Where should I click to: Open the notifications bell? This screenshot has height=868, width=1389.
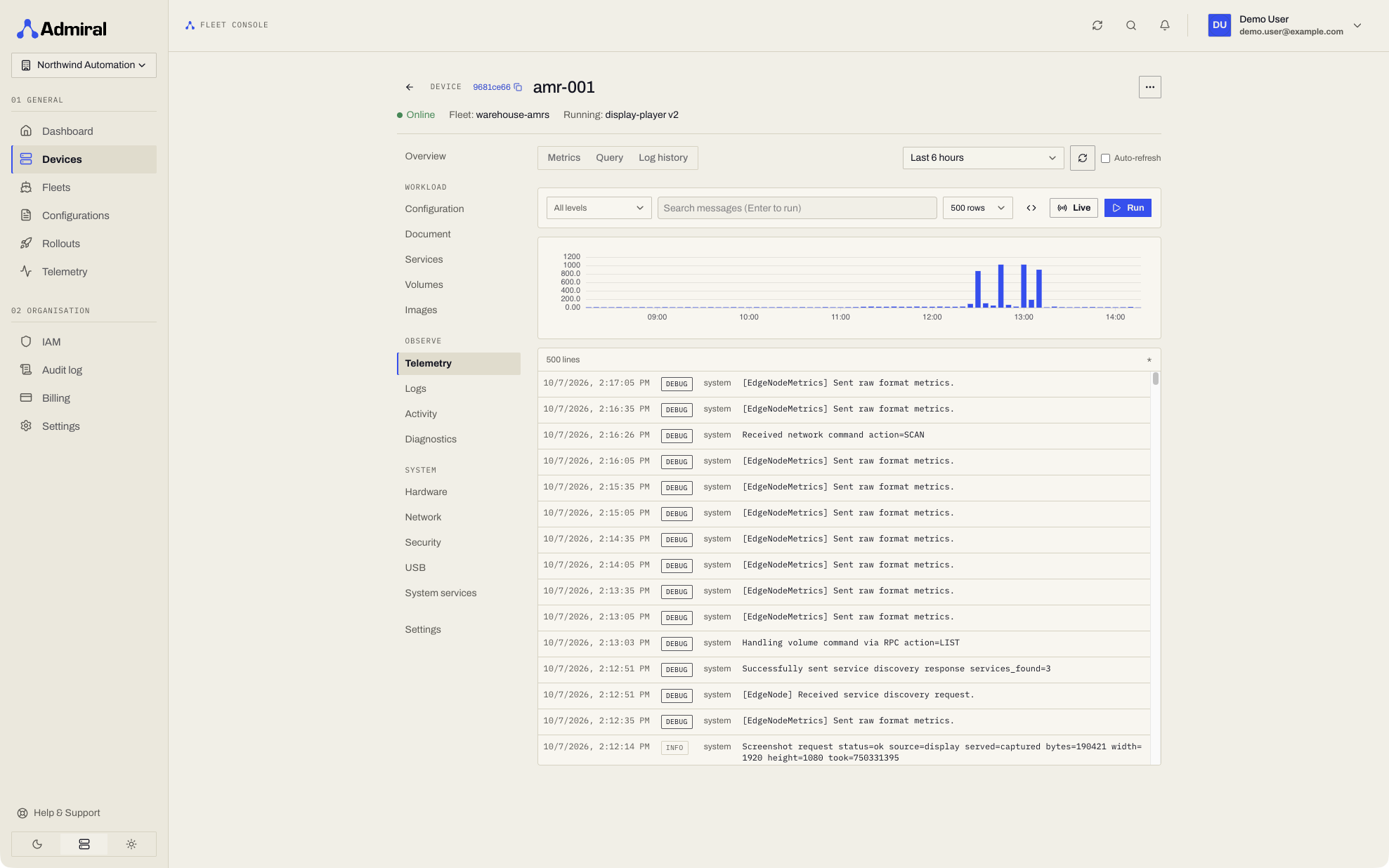[x=1165, y=25]
